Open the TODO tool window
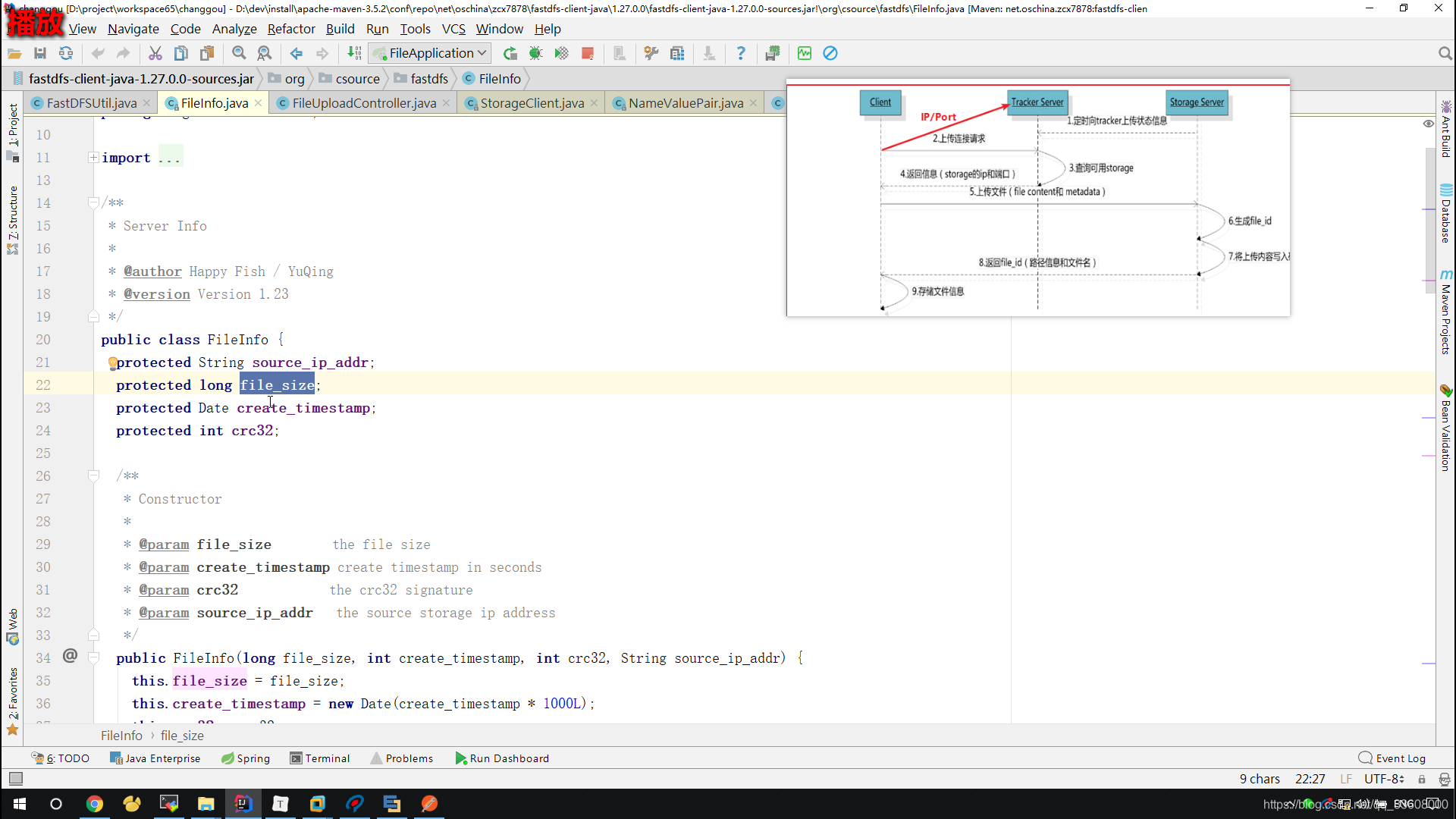 click(61, 758)
